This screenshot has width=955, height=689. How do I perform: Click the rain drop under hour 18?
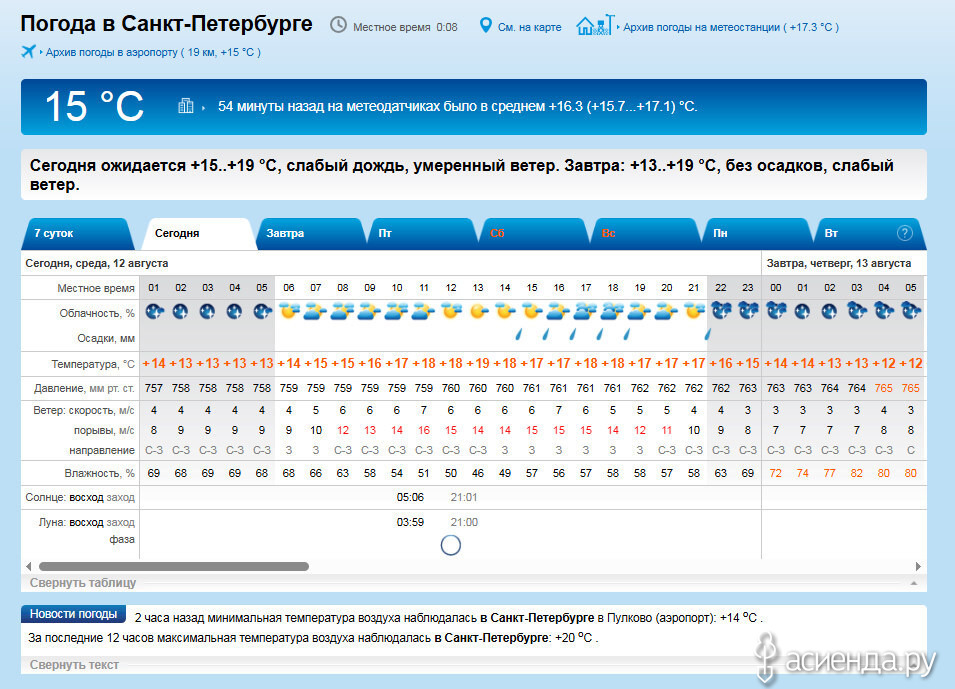coord(627,334)
